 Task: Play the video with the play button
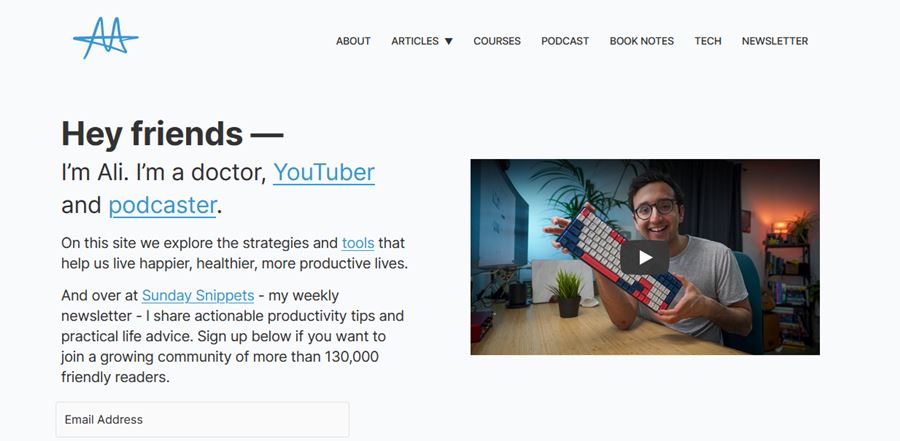645,257
